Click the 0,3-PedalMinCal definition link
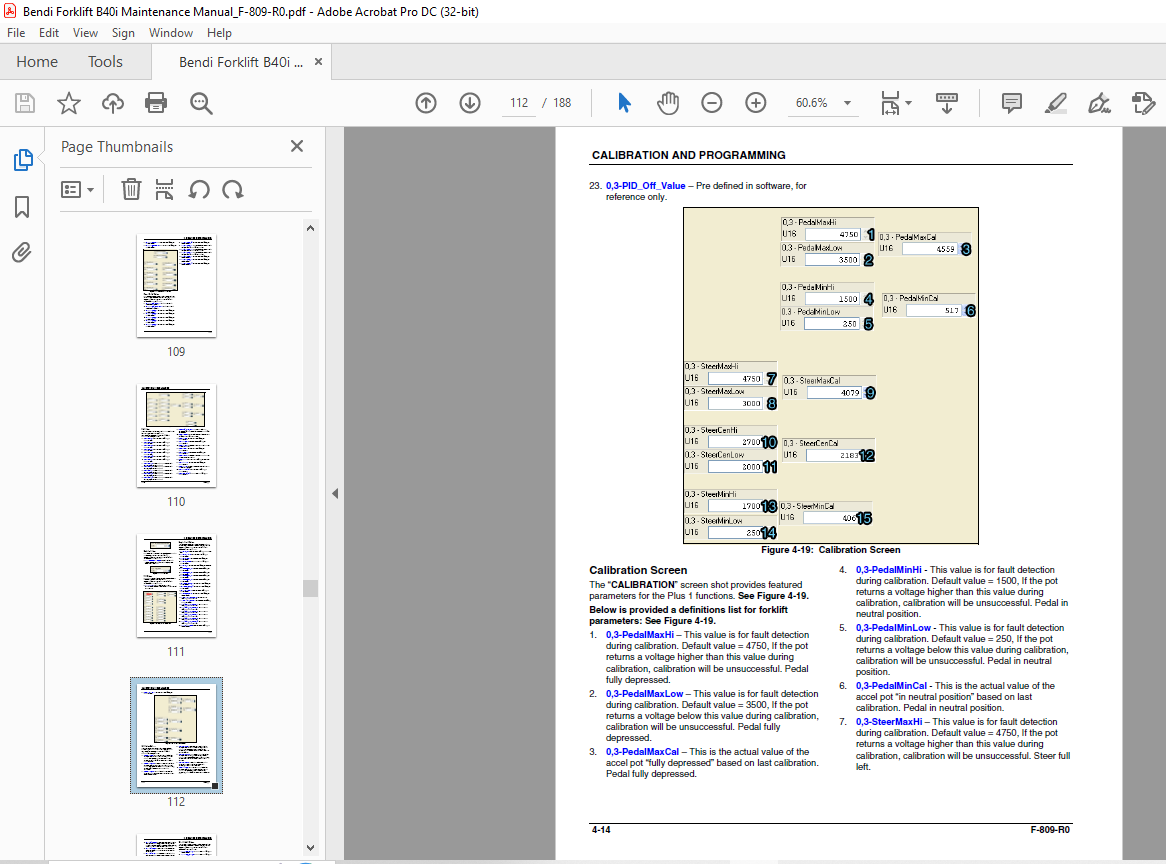This screenshot has width=1166, height=864. coord(892,686)
